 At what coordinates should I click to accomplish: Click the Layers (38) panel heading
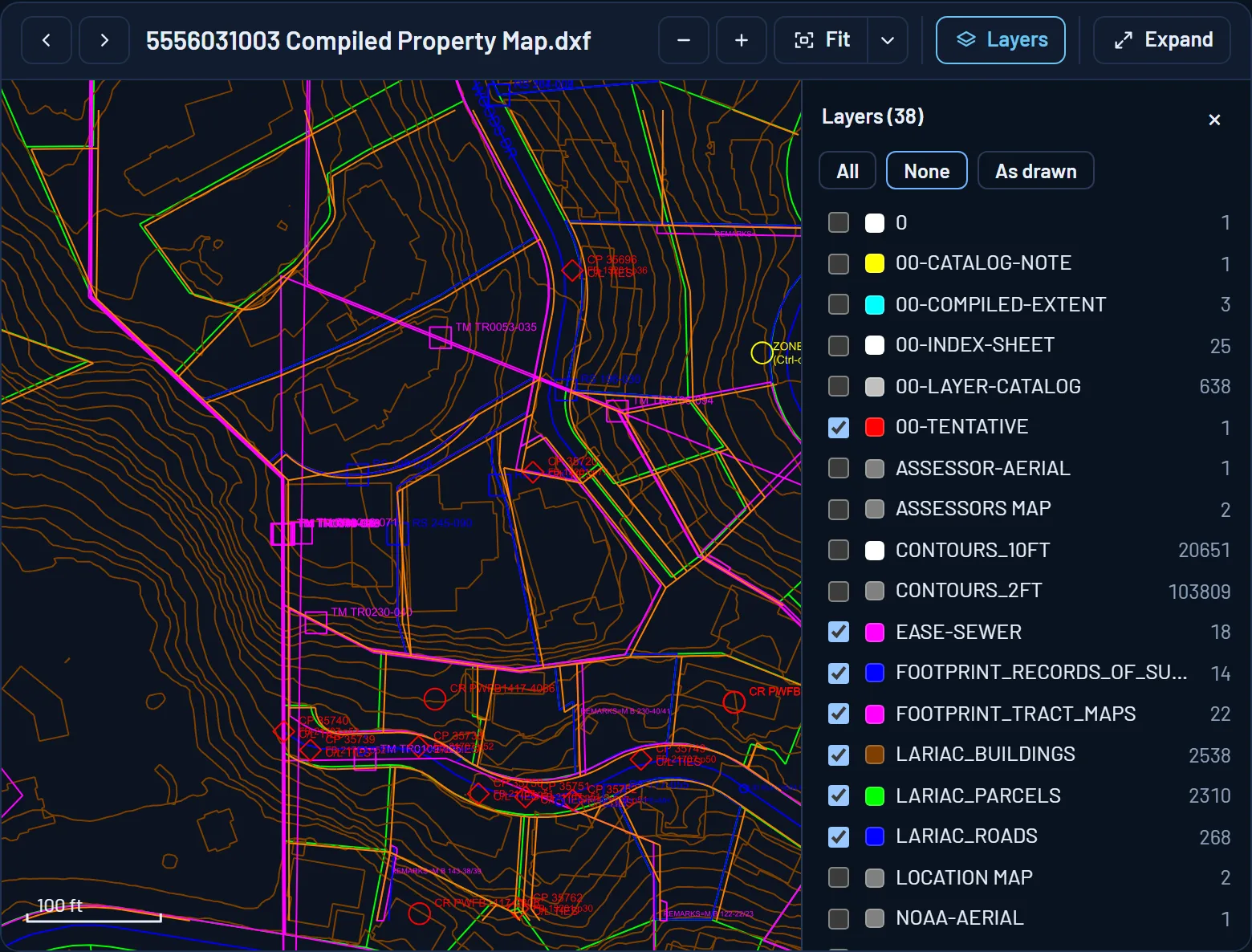(x=872, y=117)
